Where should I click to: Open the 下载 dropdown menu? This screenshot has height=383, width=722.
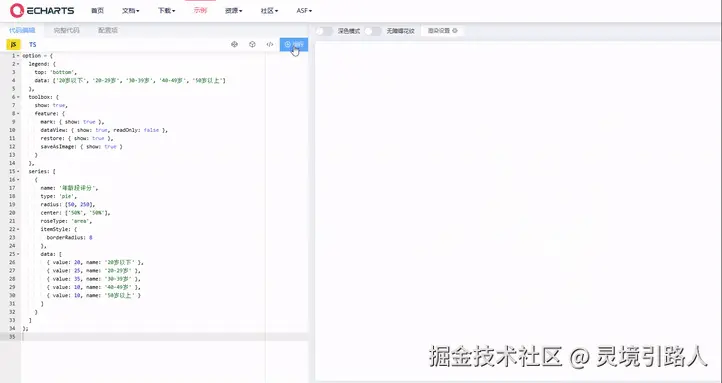[x=166, y=11]
